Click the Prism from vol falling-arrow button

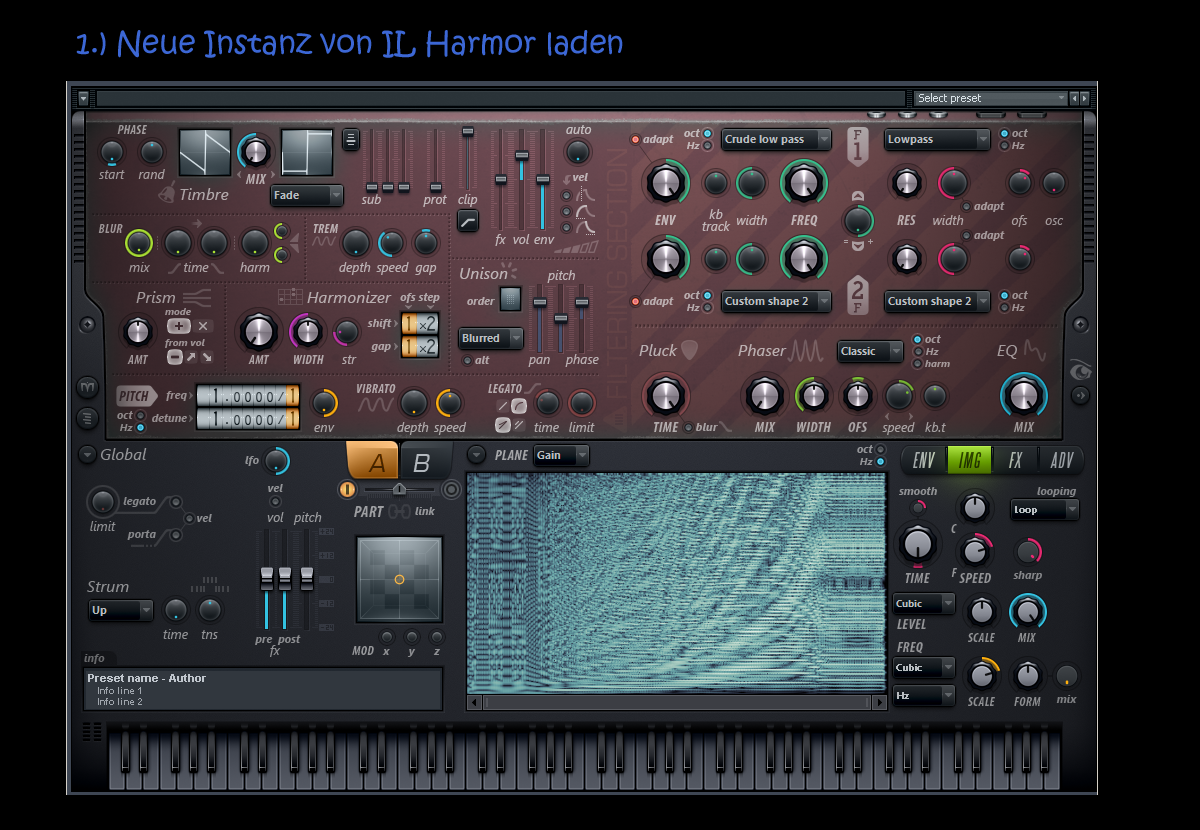coord(206,356)
